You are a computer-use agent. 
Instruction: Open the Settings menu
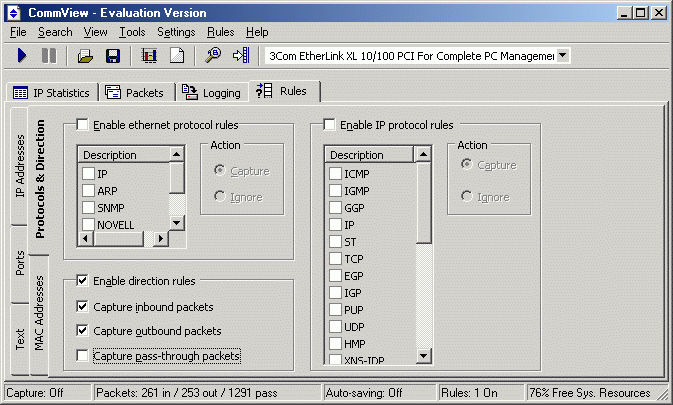pyautogui.click(x=176, y=32)
